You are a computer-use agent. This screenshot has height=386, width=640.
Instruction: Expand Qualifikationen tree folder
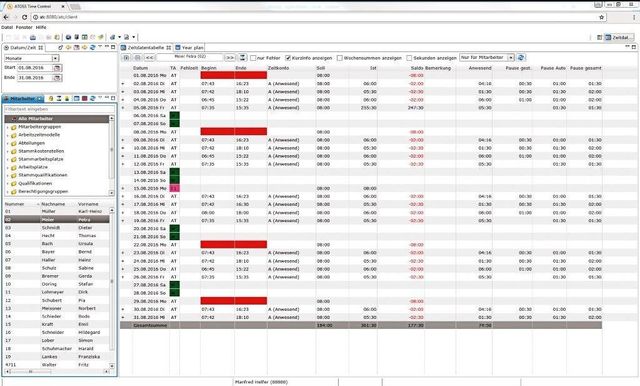click(7, 184)
